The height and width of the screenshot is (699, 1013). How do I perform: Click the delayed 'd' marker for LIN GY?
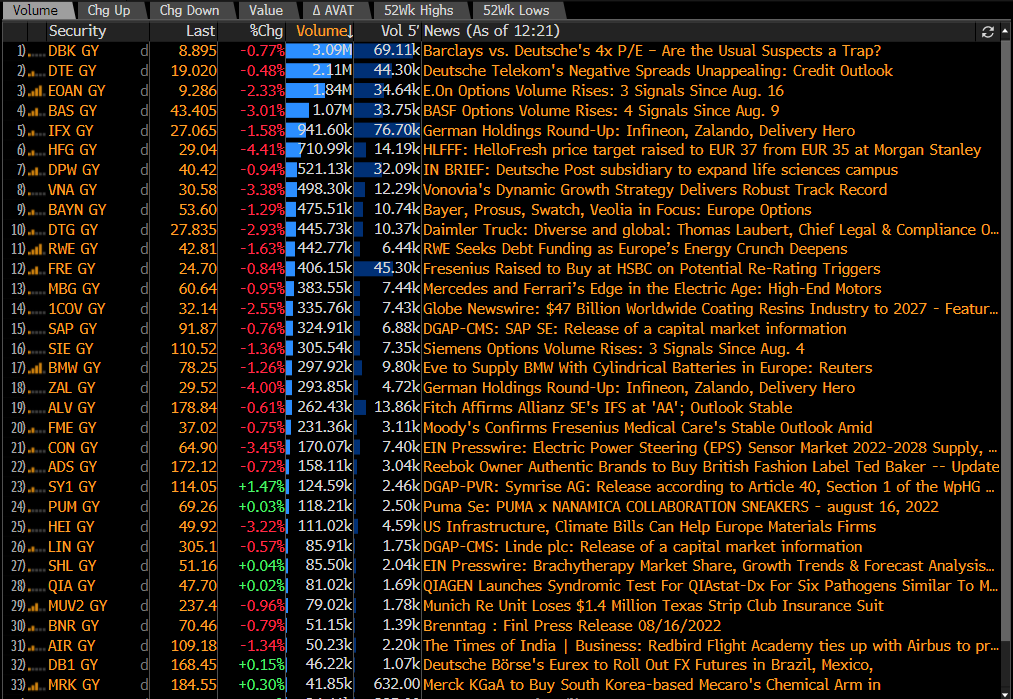point(144,547)
